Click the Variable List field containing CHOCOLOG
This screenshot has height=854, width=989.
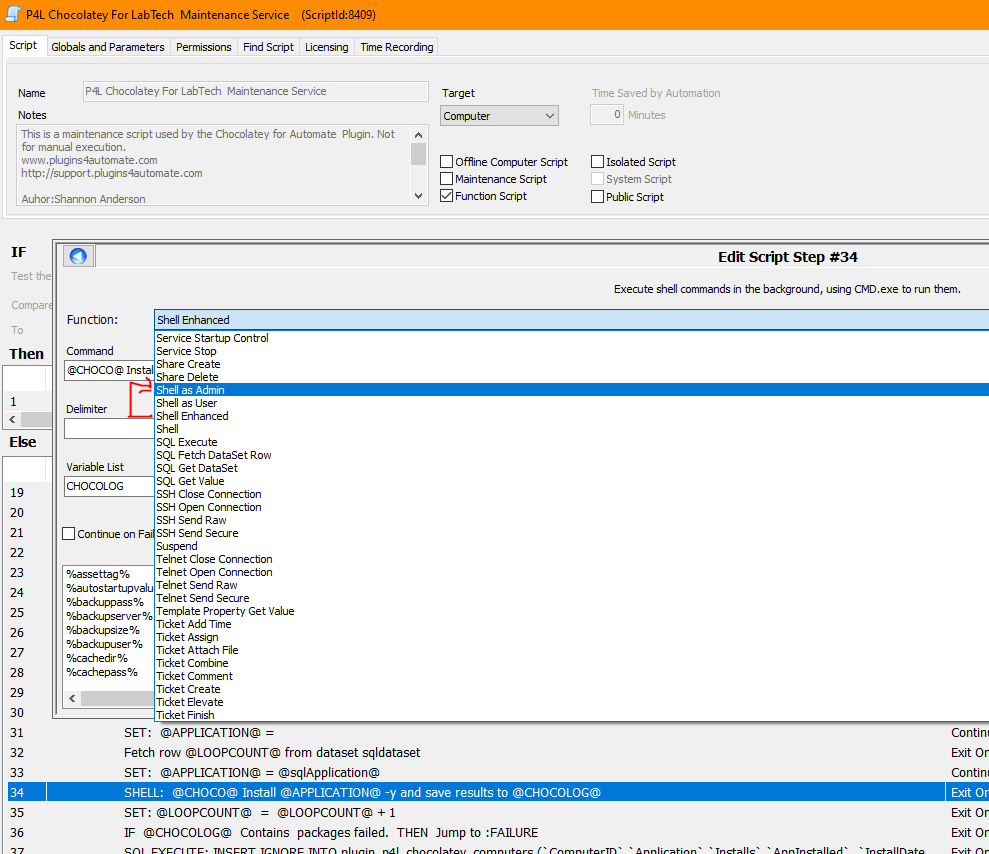tap(108, 486)
